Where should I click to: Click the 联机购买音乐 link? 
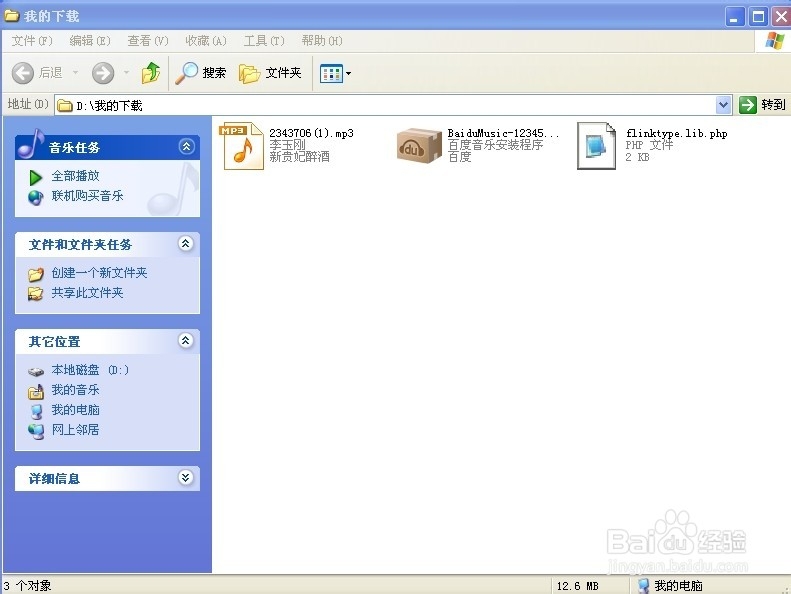tap(87, 196)
